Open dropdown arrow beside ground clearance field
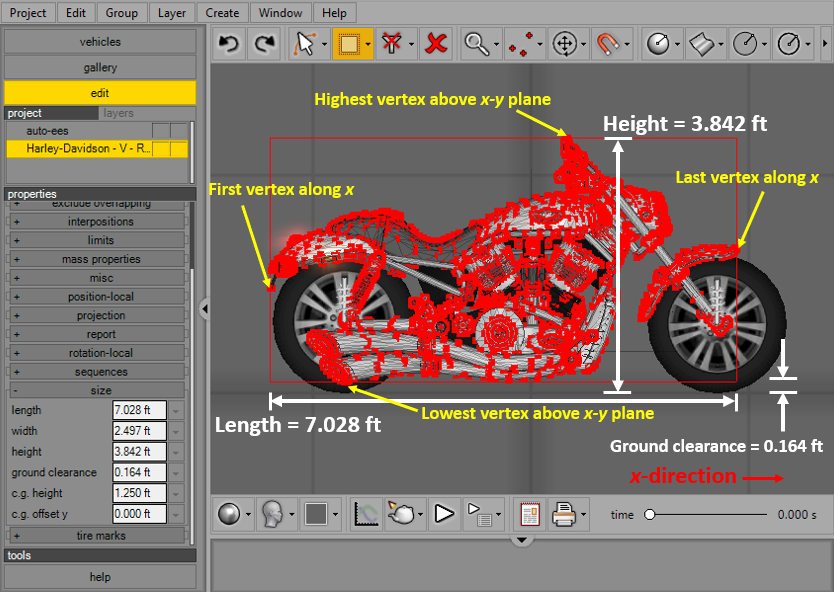Image resolution: width=834 pixels, height=592 pixels. pos(176,473)
